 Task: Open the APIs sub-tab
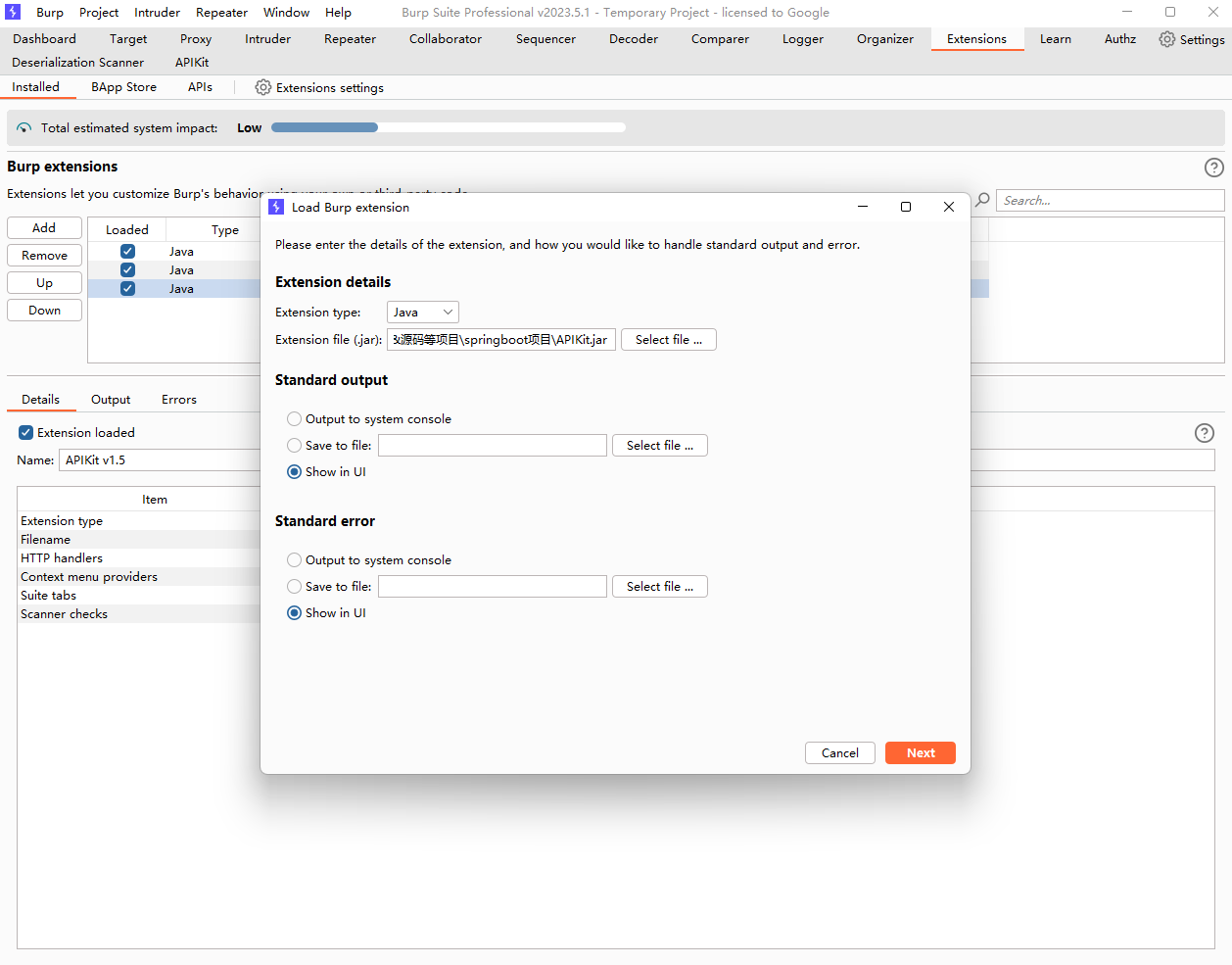coord(200,87)
